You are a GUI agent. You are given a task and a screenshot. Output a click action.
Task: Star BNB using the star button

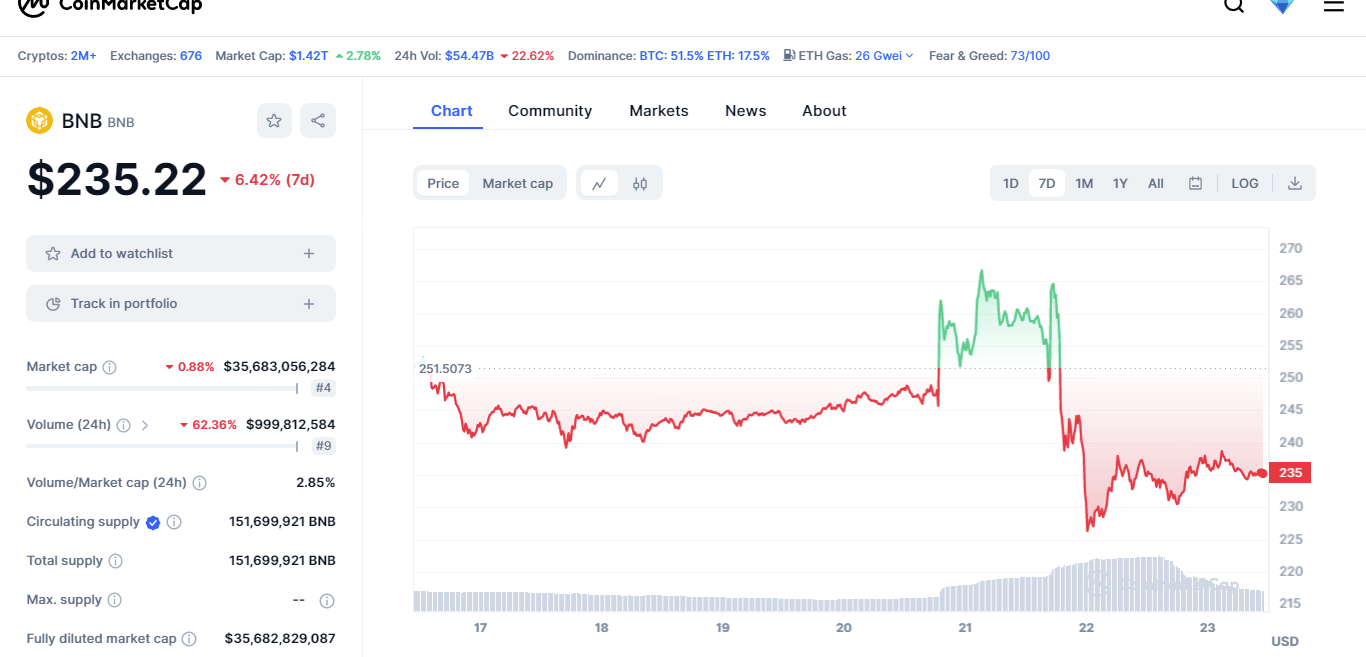274,121
